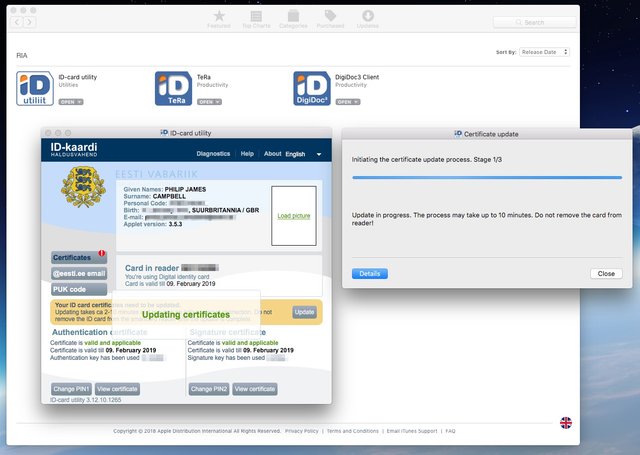Open the English language dropdown
Image resolution: width=640 pixels, height=455 pixels.
303,154
